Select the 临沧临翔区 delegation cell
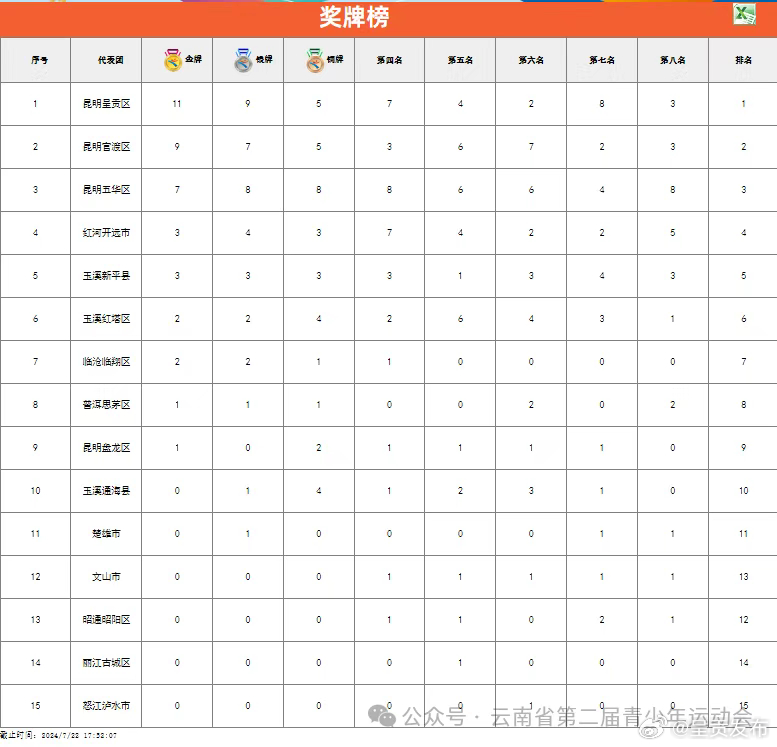 (x=106, y=362)
